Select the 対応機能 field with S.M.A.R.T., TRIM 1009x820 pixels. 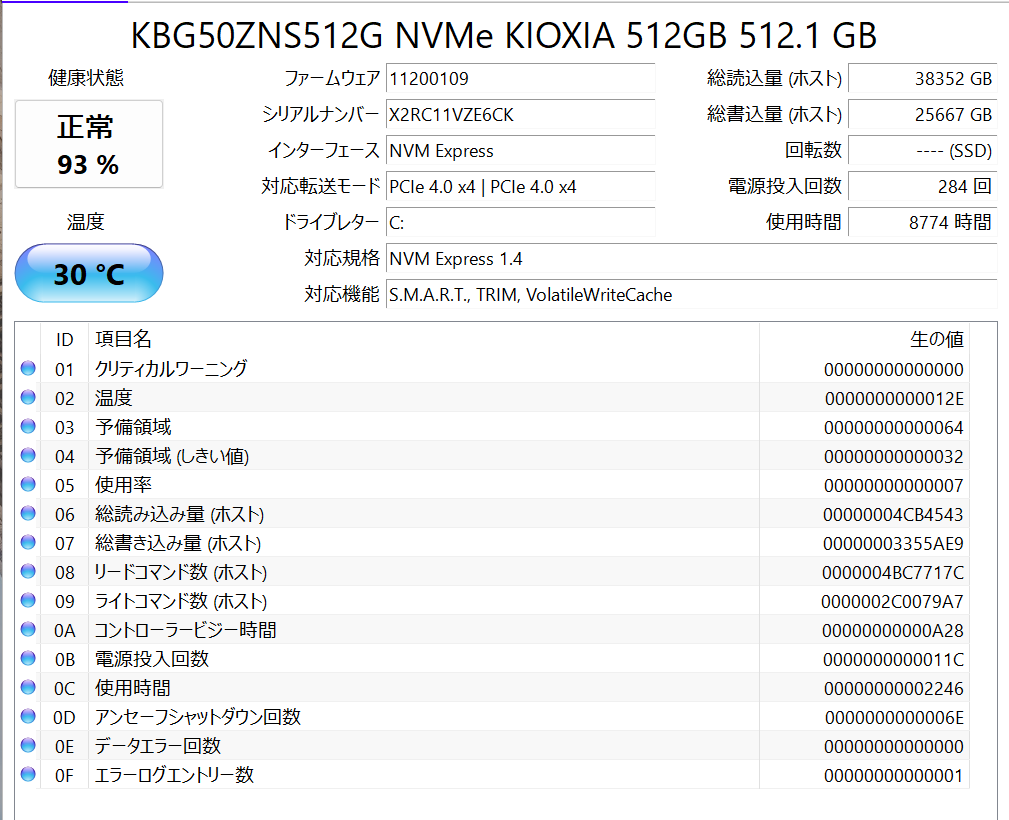691,294
